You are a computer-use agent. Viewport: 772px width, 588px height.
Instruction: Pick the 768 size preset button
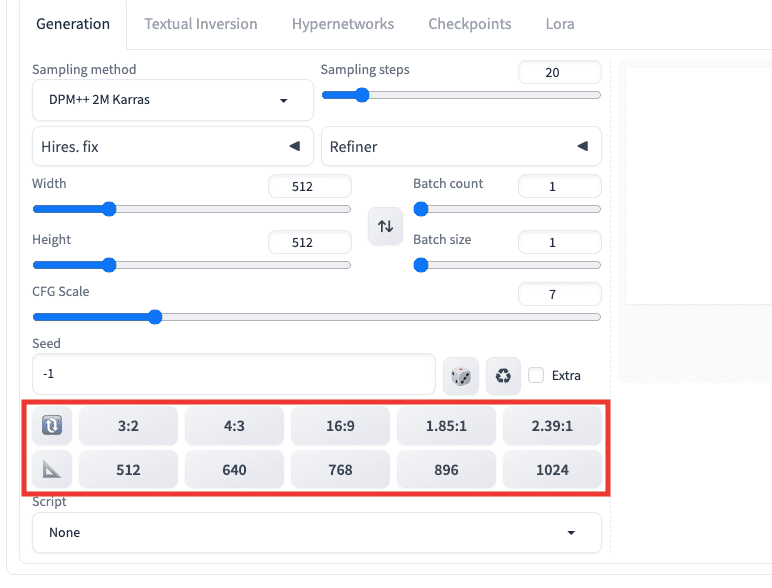click(340, 469)
